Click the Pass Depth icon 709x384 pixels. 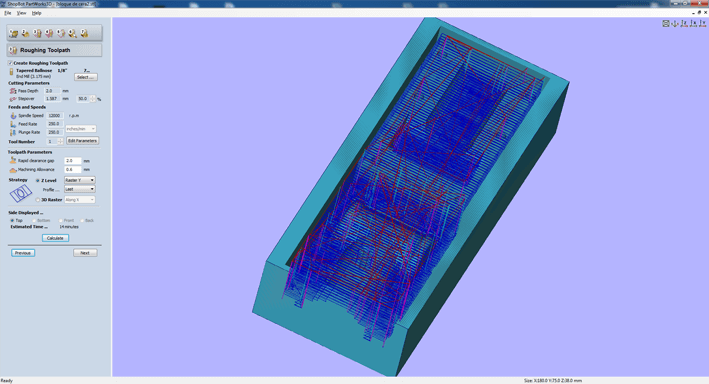click(x=13, y=91)
